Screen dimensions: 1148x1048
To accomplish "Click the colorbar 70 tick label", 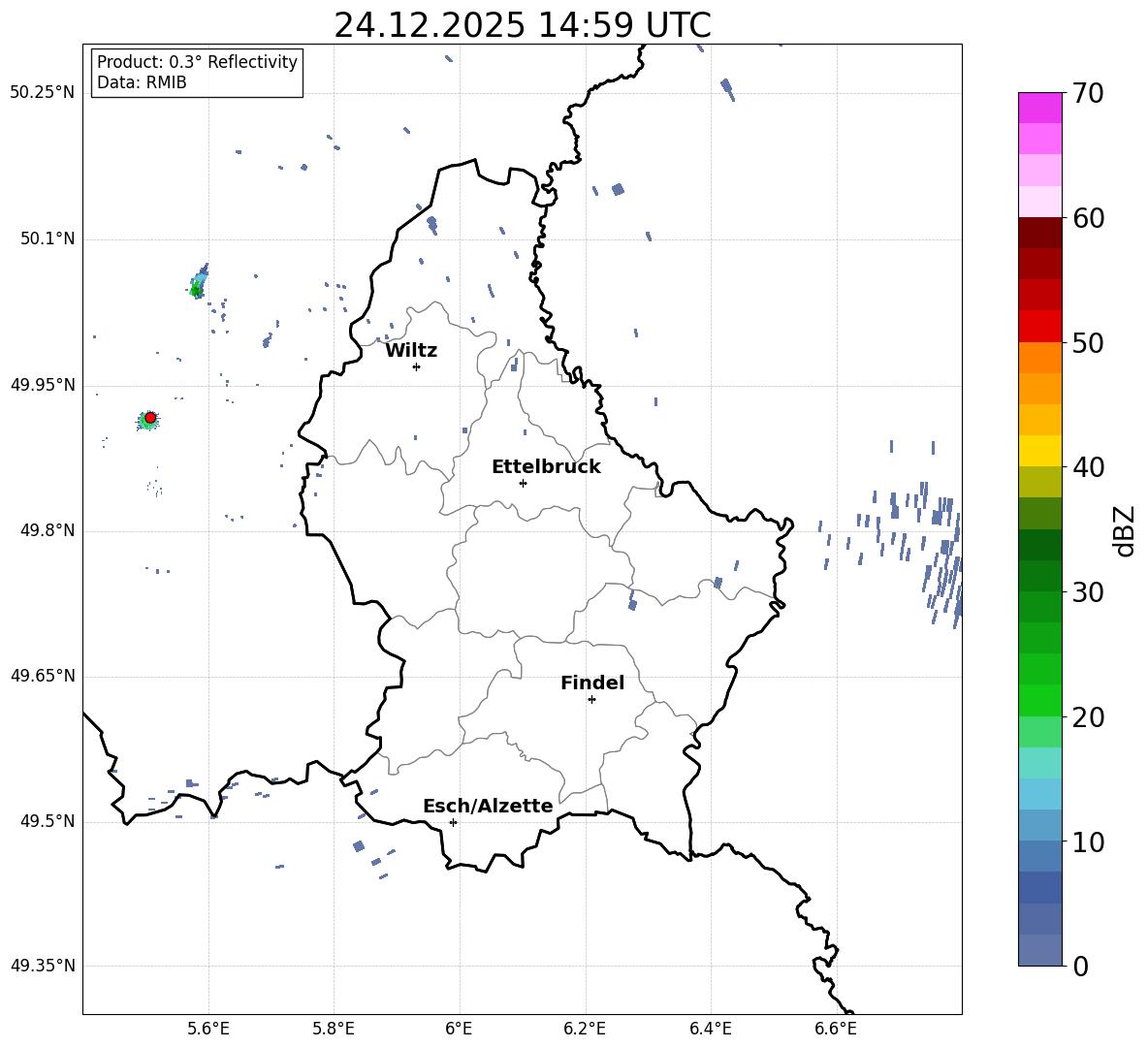I will [1088, 94].
